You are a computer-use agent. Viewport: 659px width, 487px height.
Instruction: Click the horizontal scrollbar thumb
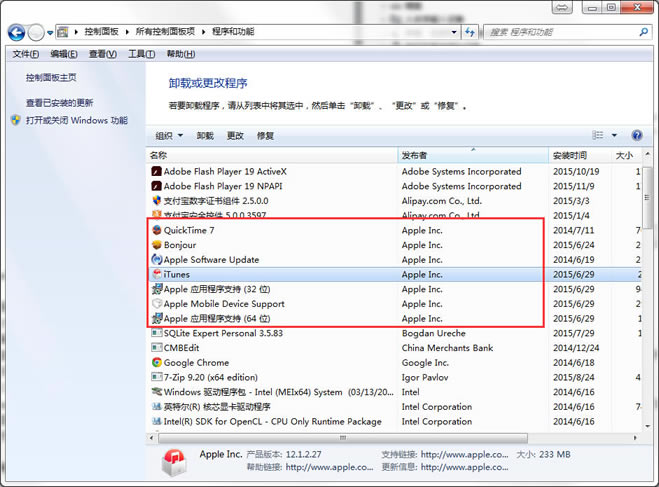(343, 438)
